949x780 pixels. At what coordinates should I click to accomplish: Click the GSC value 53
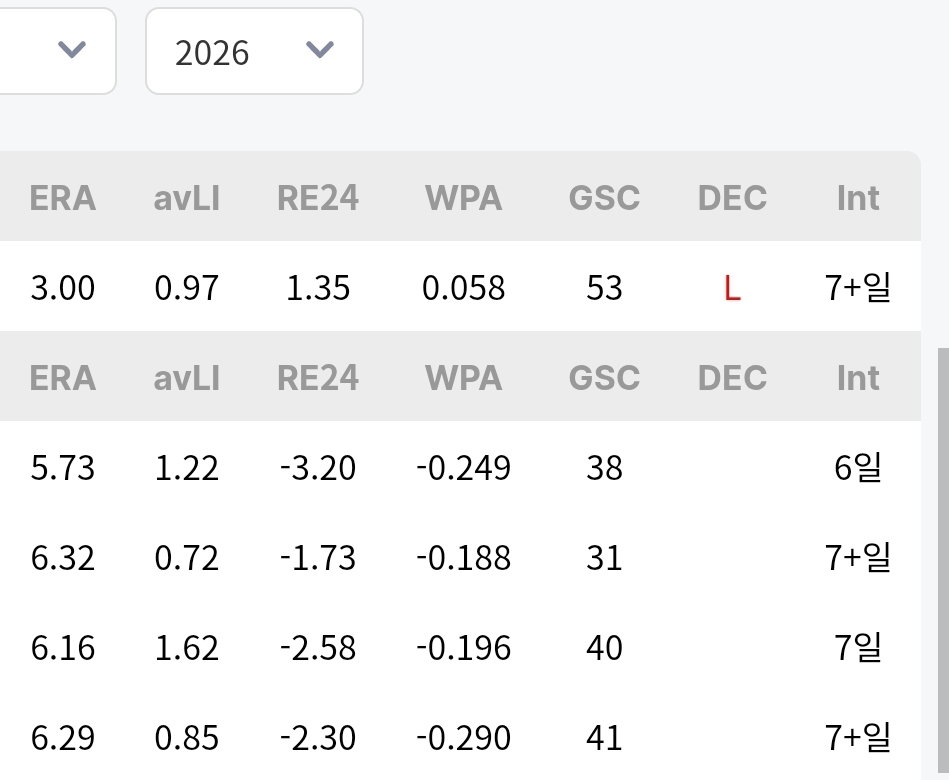pyautogui.click(x=604, y=287)
